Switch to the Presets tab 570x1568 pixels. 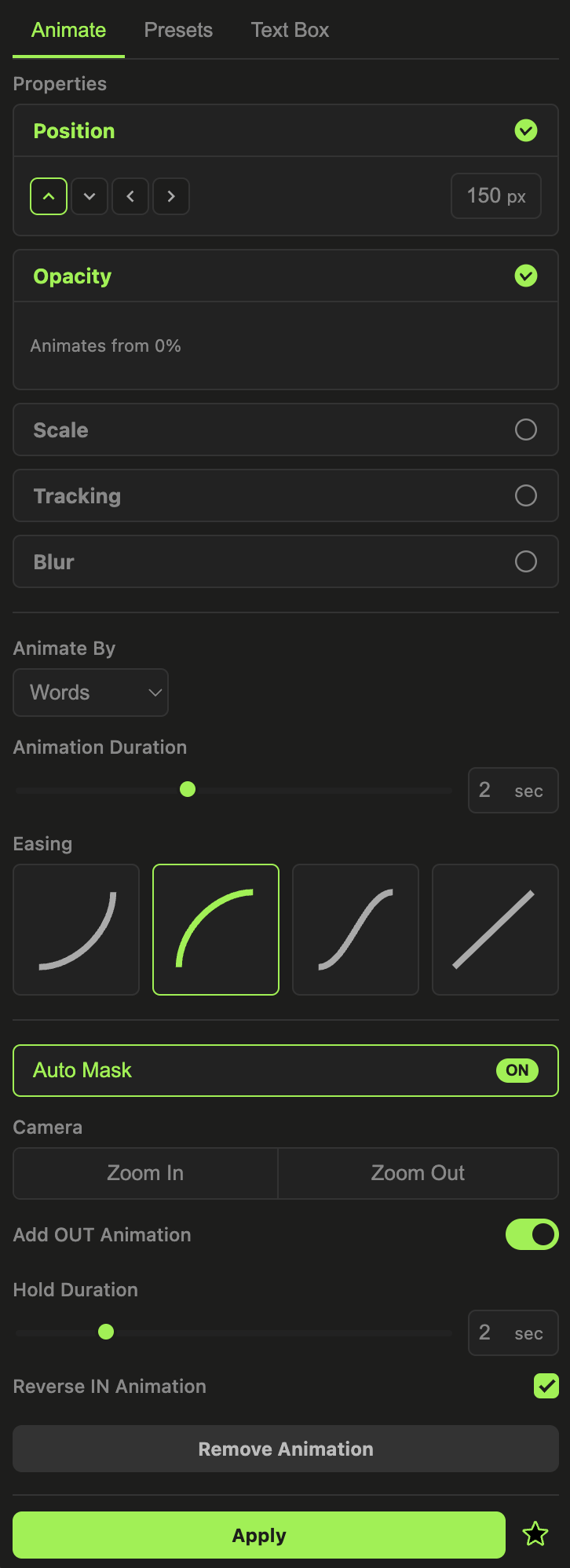click(x=177, y=29)
